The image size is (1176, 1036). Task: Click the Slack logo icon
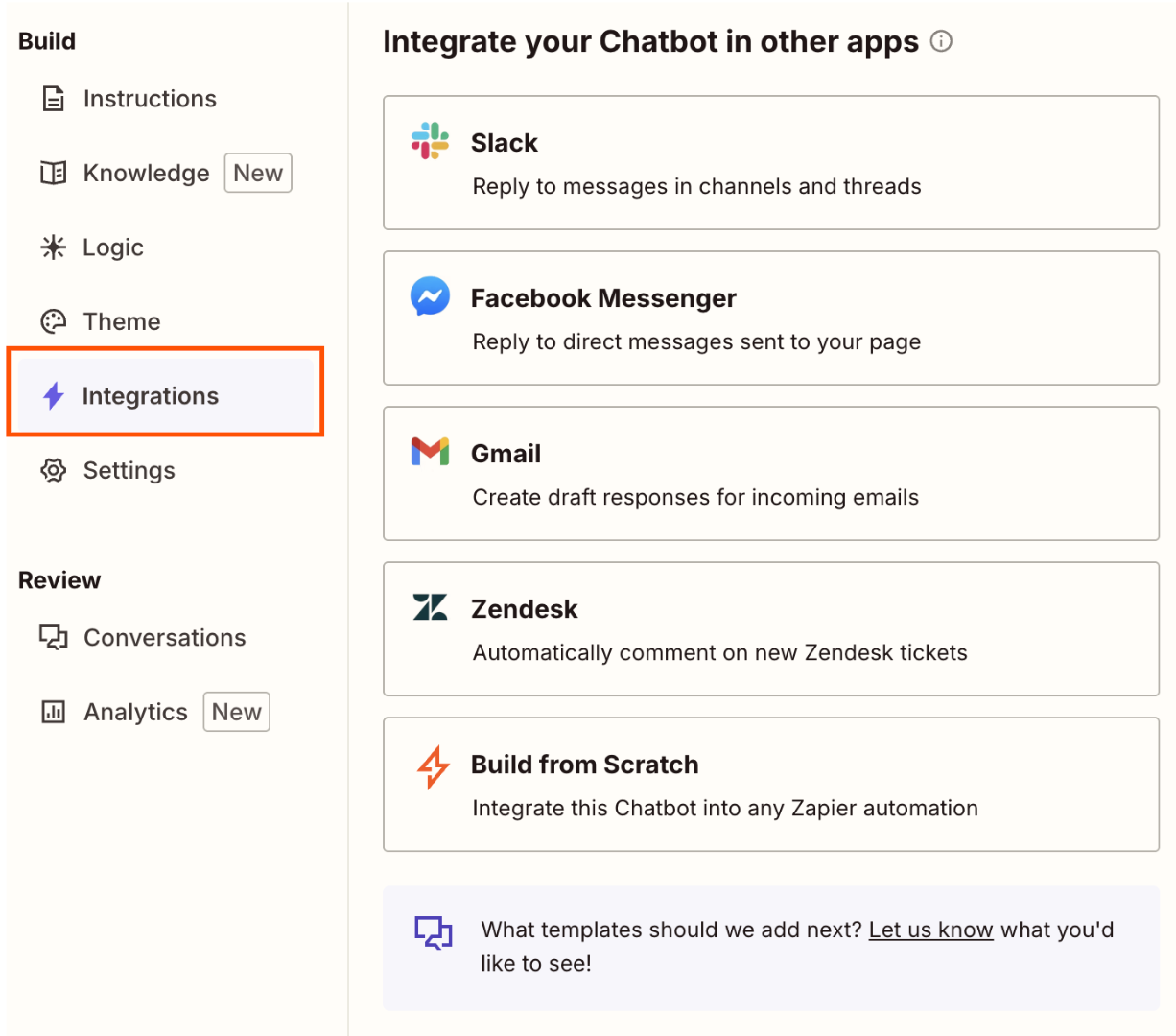[x=430, y=141]
